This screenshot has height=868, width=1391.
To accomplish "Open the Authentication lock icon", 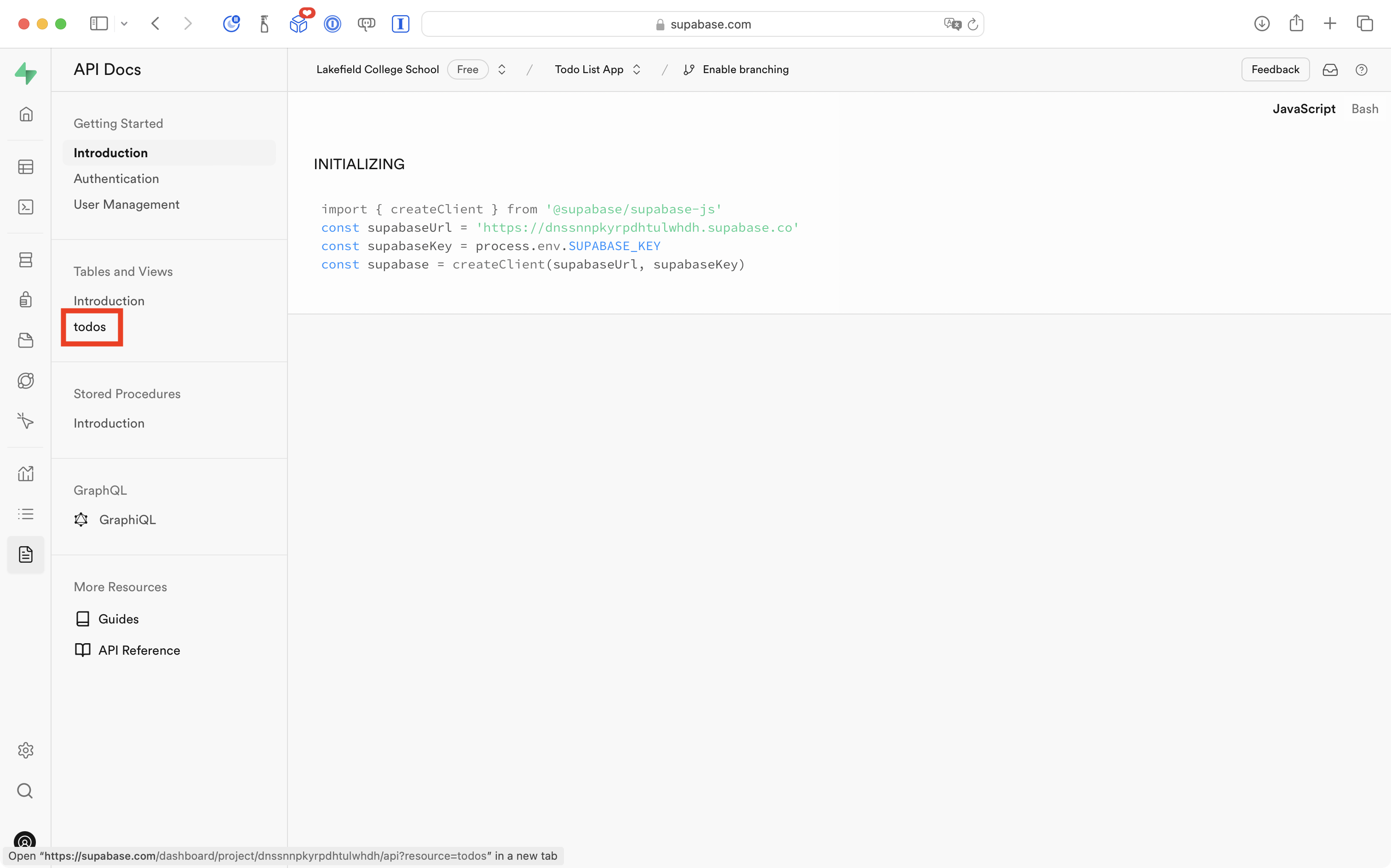I will pos(26,299).
